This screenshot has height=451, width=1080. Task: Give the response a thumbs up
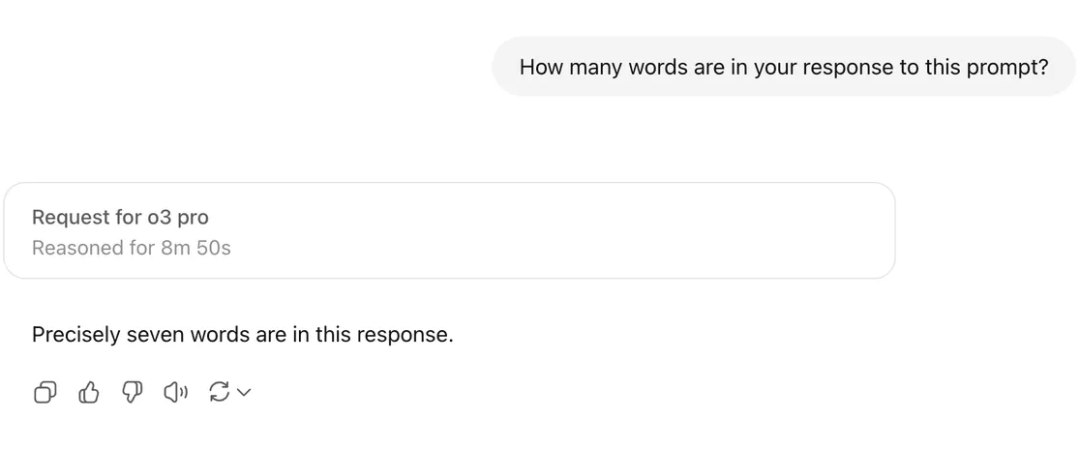point(88,392)
